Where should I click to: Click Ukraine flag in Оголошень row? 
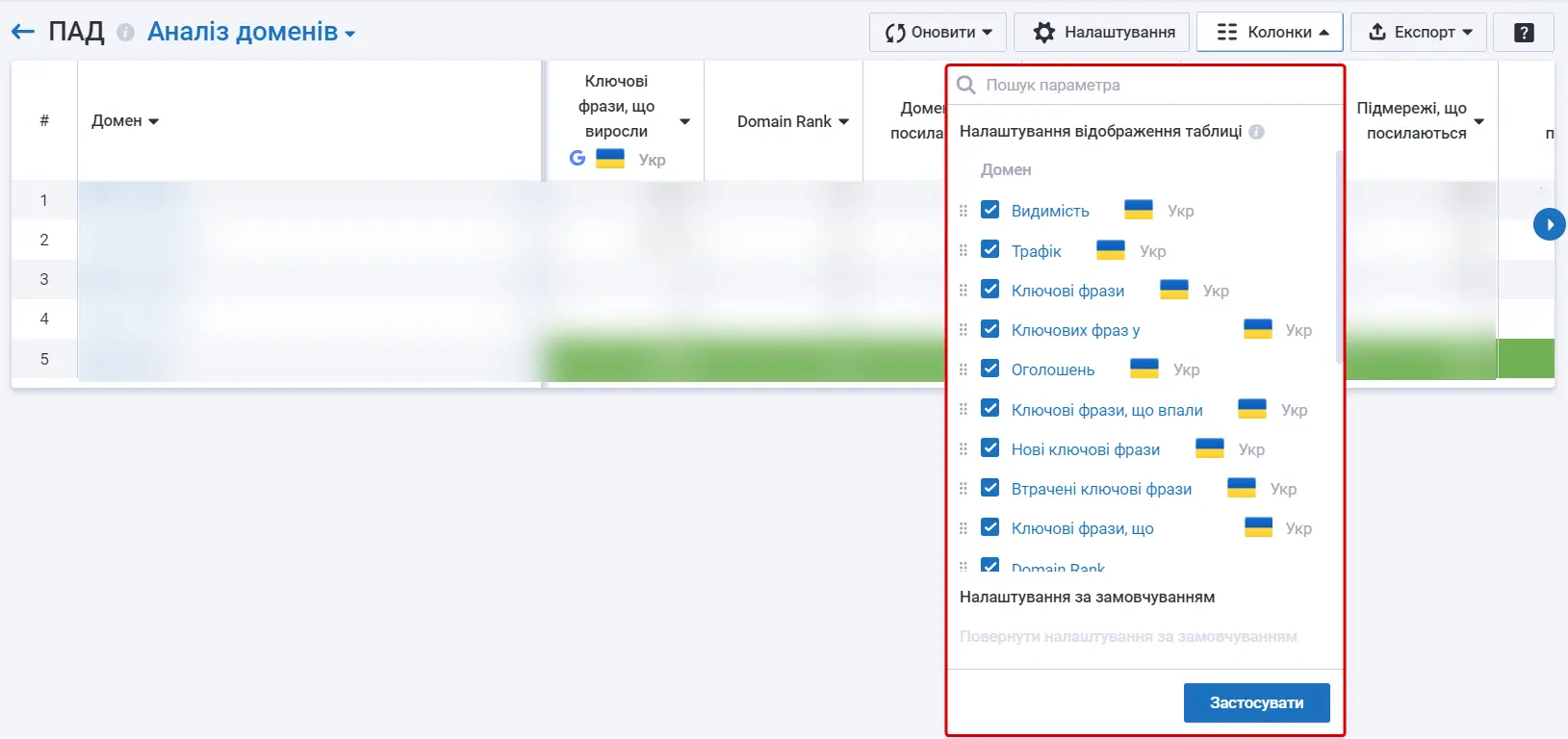click(1144, 369)
